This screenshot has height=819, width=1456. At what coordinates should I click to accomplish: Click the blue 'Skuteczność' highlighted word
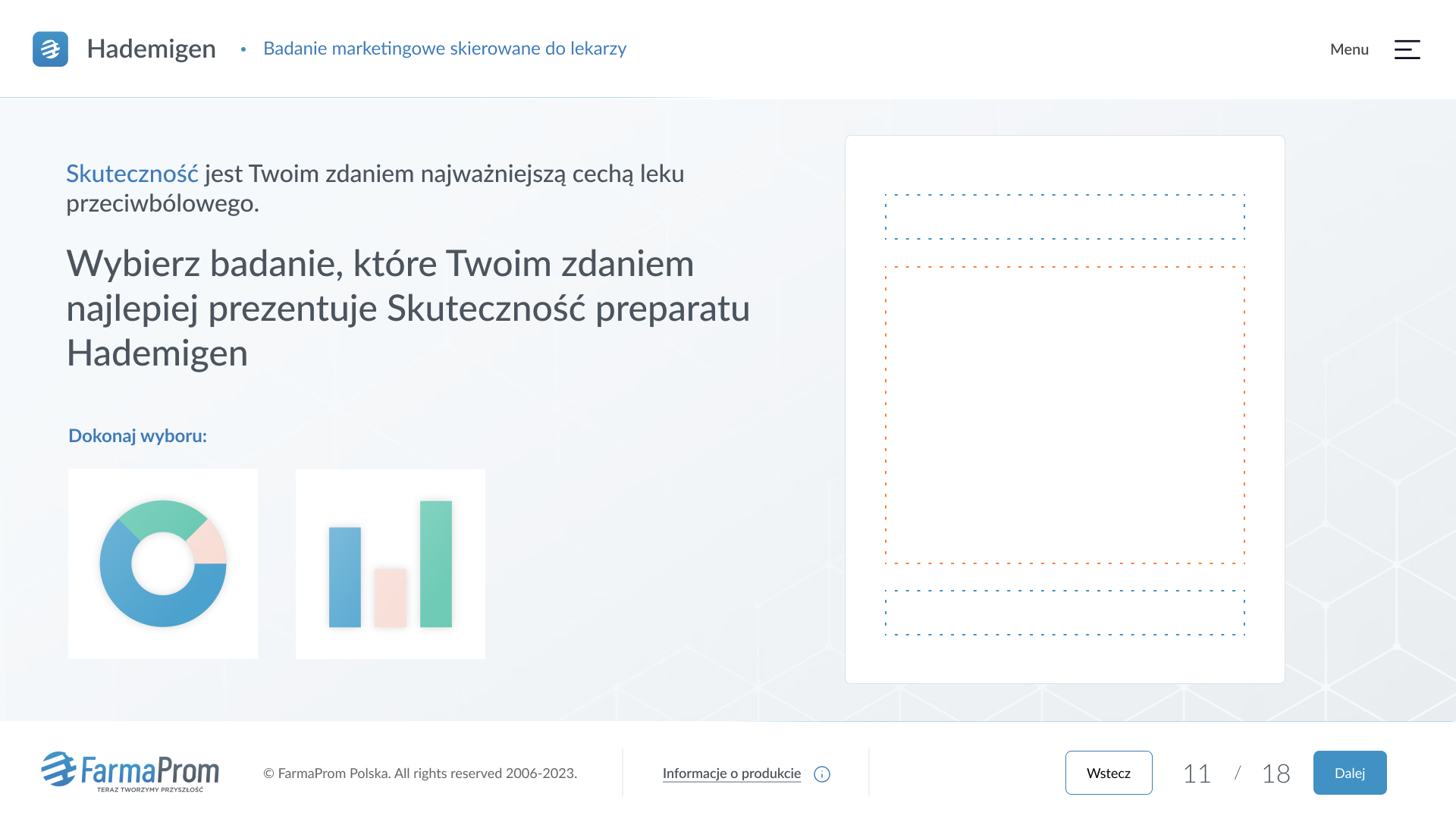click(x=132, y=174)
